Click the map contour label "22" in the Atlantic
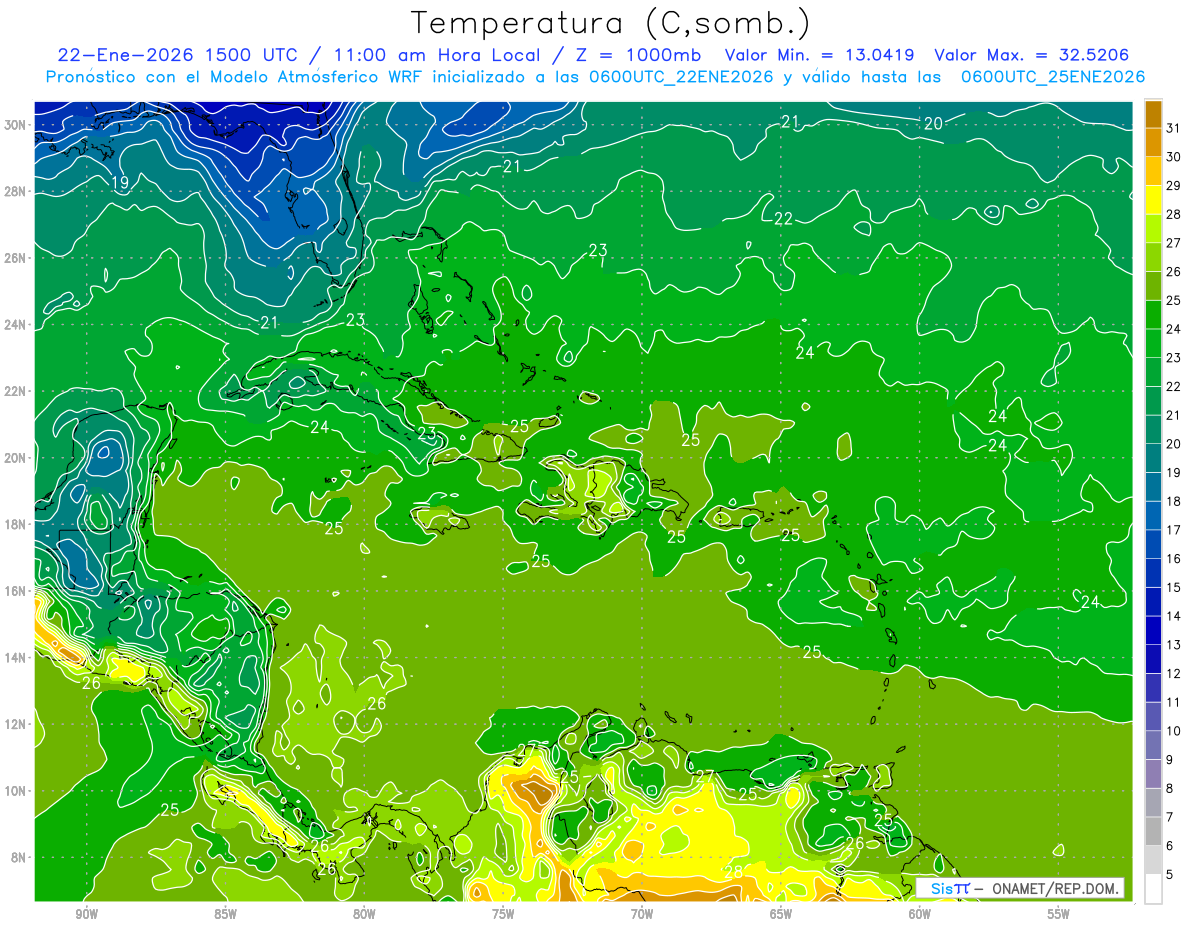The width and height of the screenshot is (1200, 927). [783, 218]
